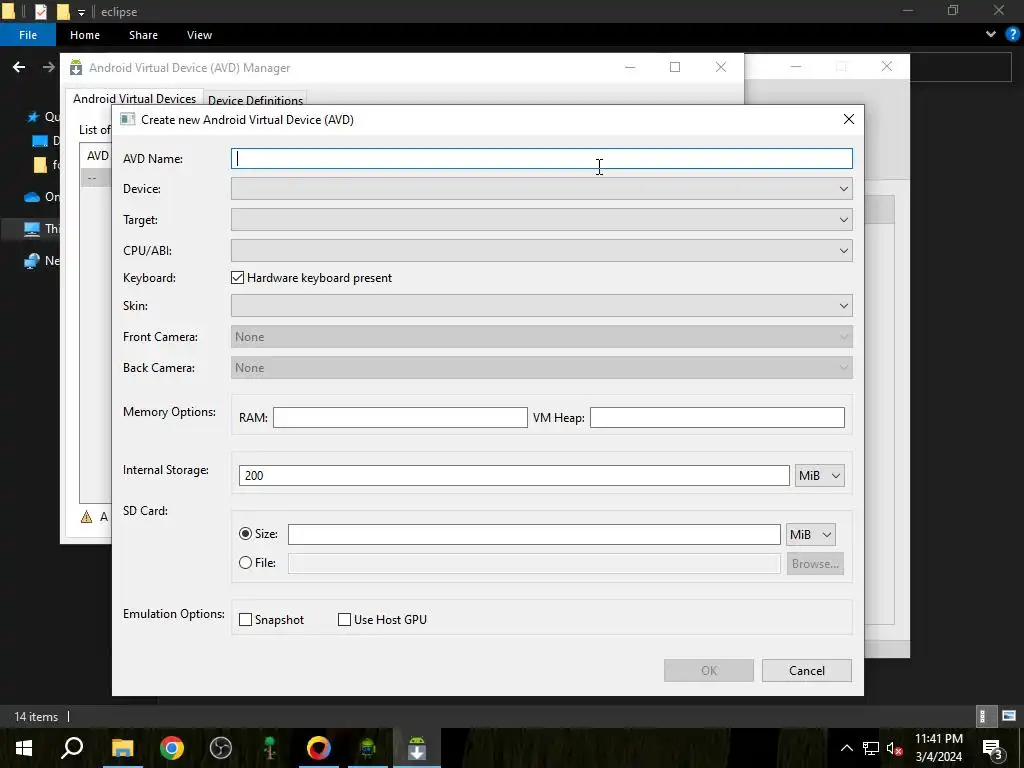Close the Create new AVD dialog

click(x=848, y=119)
